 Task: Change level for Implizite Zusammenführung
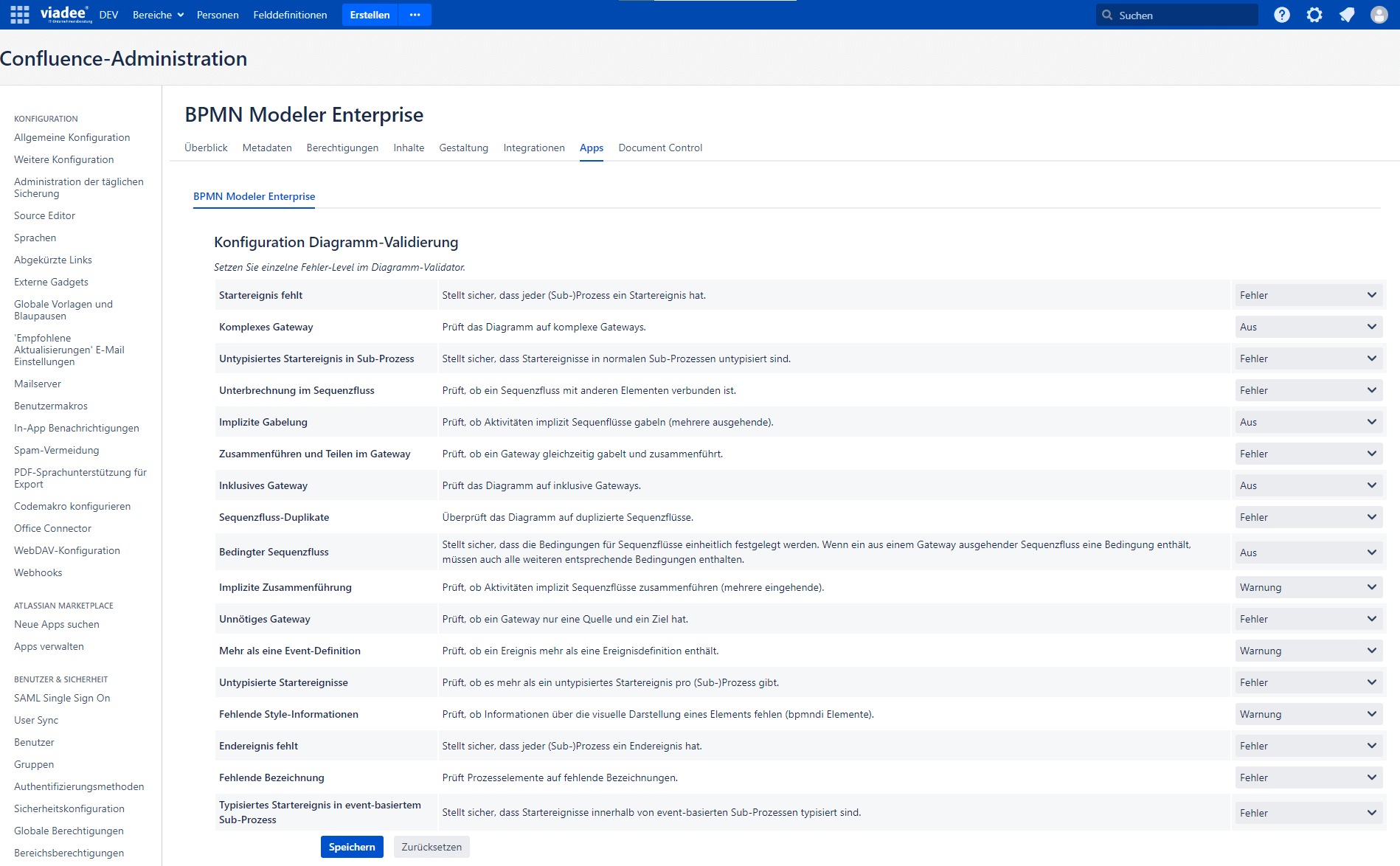pos(1309,587)
